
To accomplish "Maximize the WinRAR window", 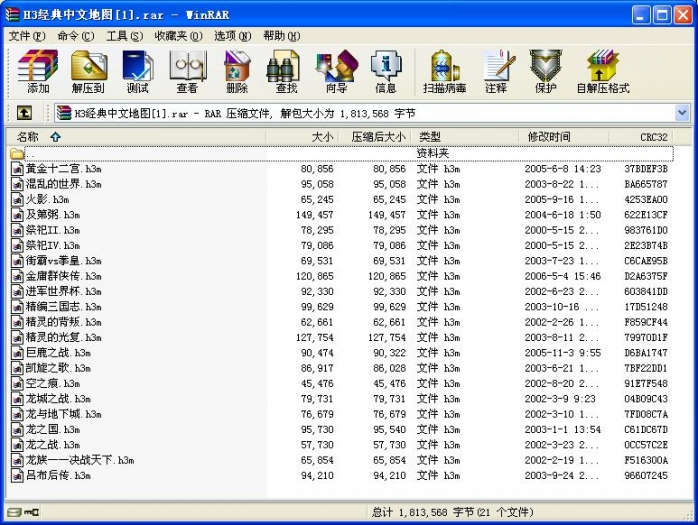I will tap(661, 15).
